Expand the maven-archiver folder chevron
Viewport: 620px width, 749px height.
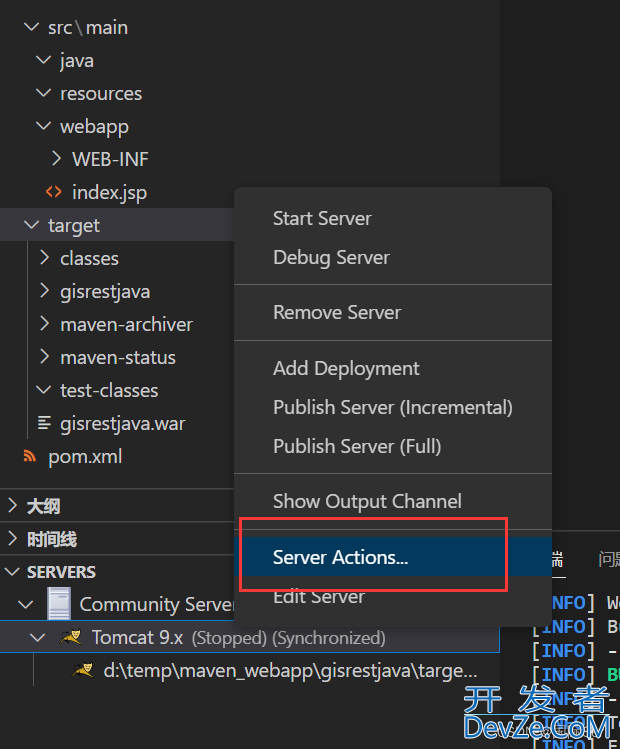coord(44,323)
